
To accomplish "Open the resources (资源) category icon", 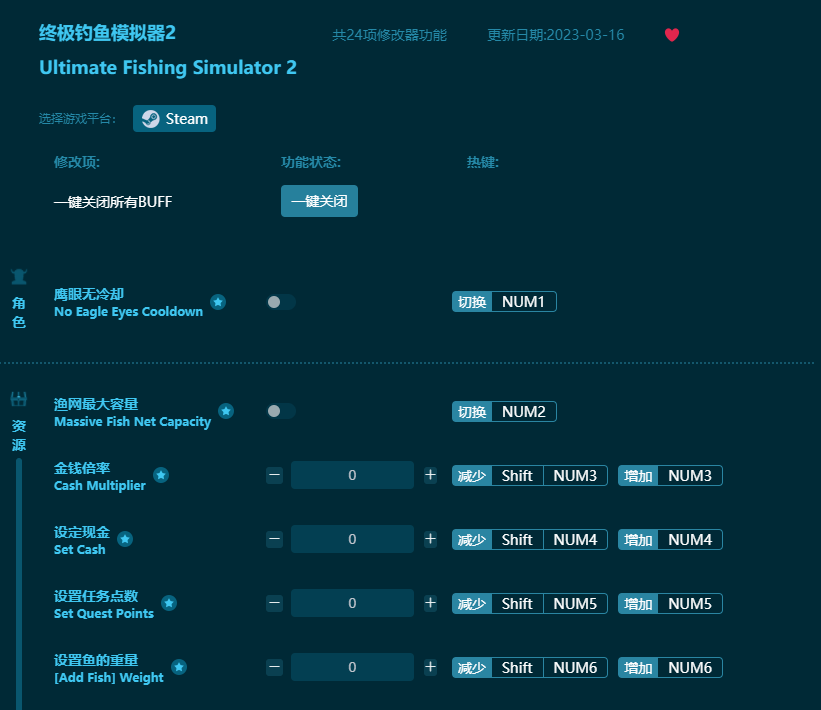I will [19, 400].
